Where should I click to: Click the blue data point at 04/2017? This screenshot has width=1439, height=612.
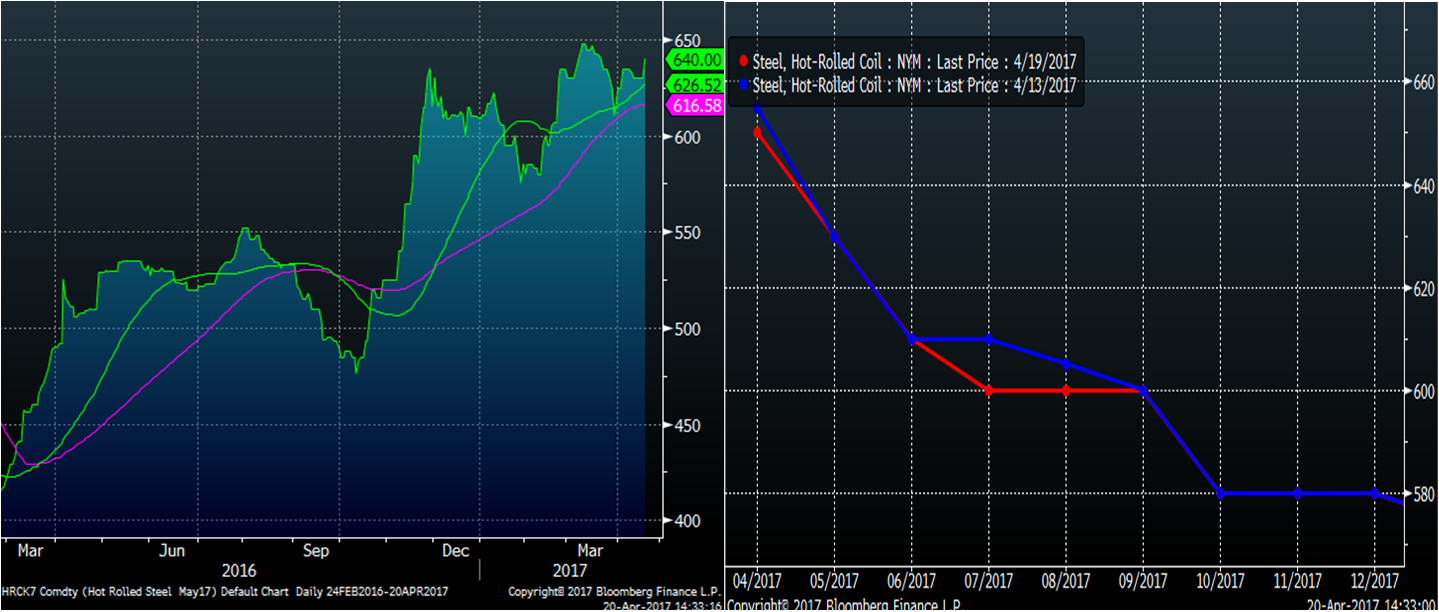point(757,108)
